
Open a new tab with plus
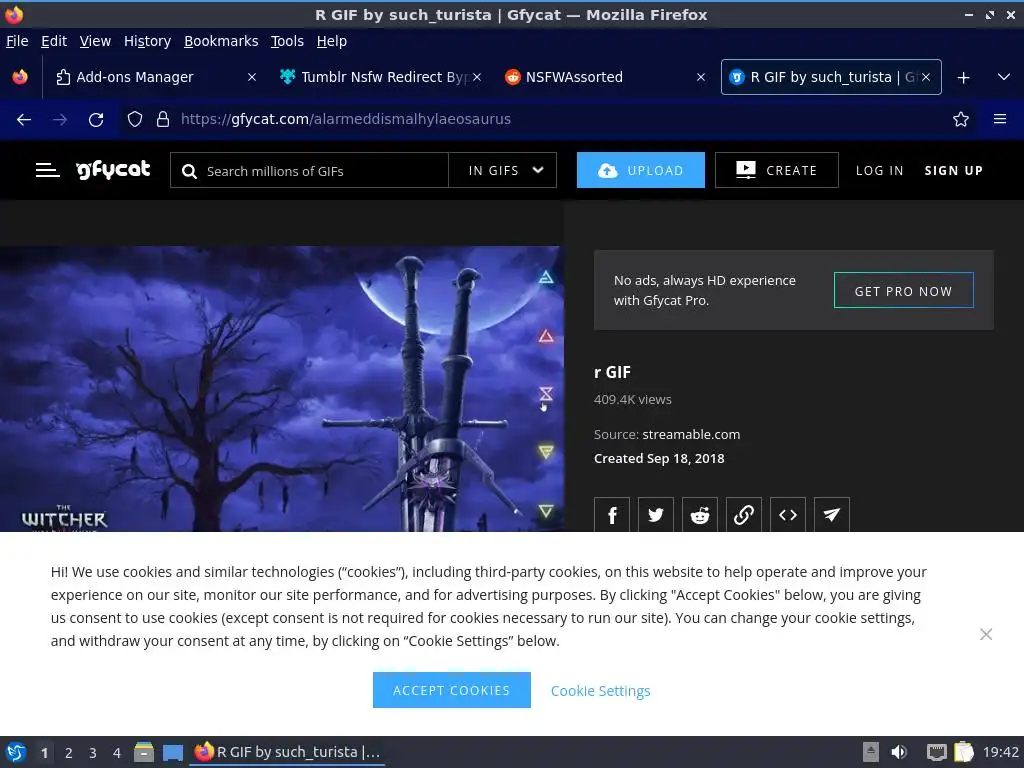point(963,77)
